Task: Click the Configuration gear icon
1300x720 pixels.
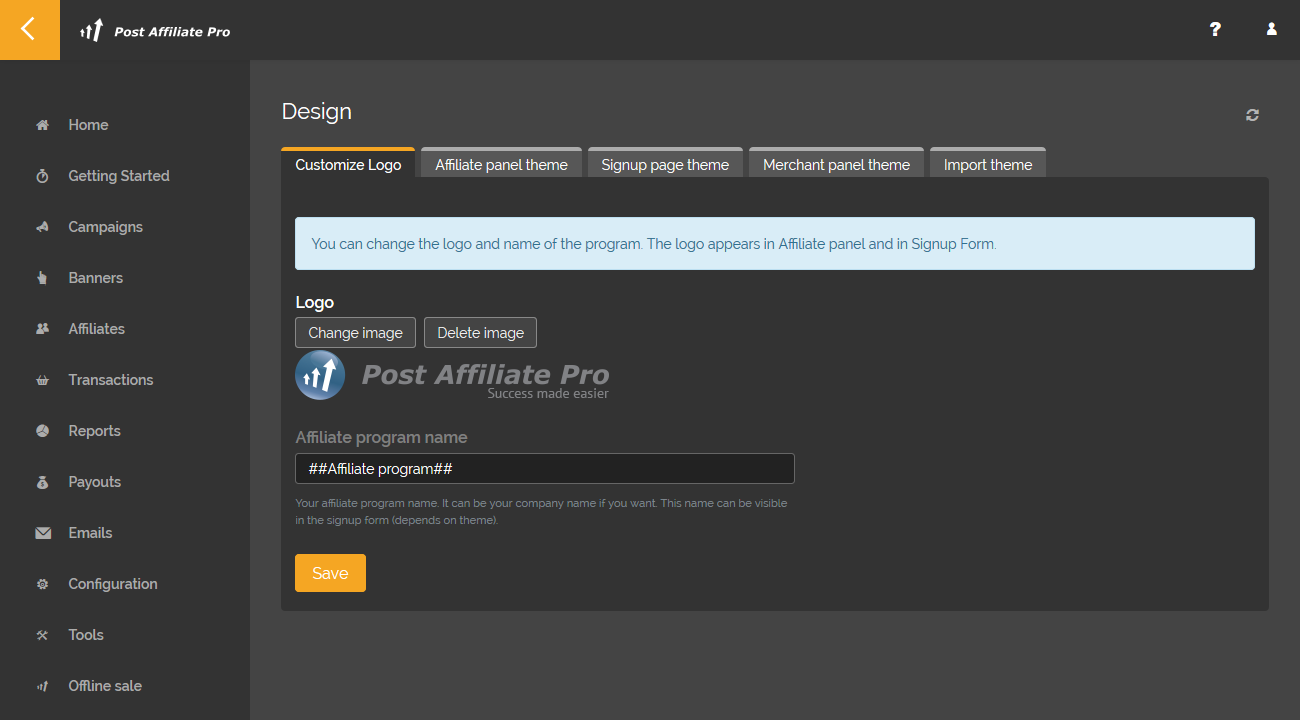Action: point(42,584)
